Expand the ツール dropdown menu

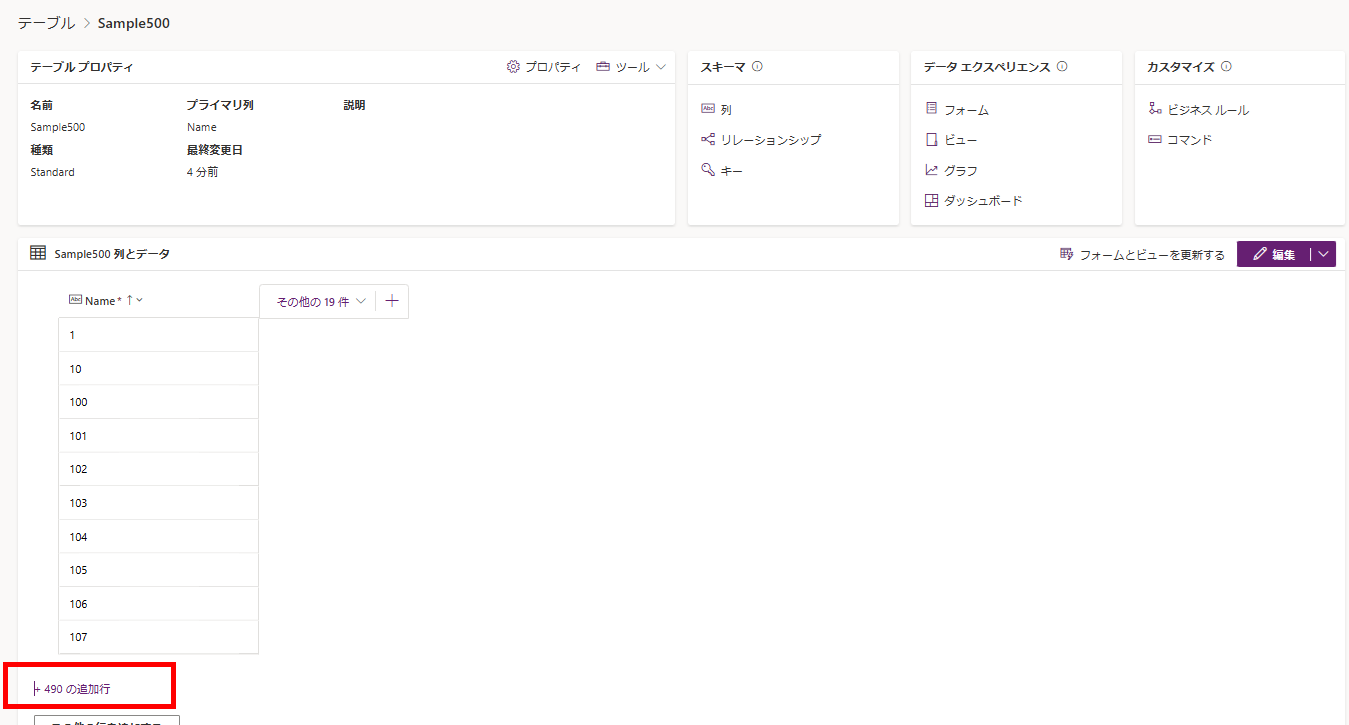click(x=631, y=67)
